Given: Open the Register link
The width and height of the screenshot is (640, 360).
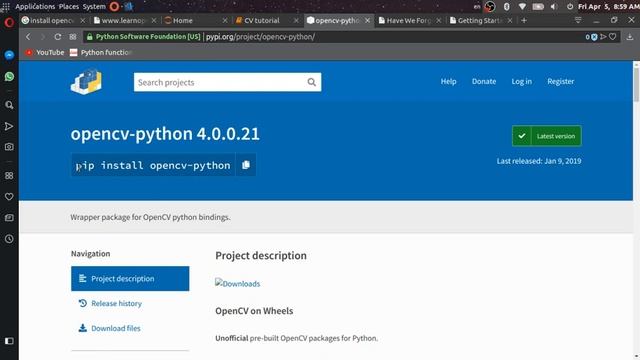Looking at the screenshot, I should pyautogui.click(x=560, y=81).
